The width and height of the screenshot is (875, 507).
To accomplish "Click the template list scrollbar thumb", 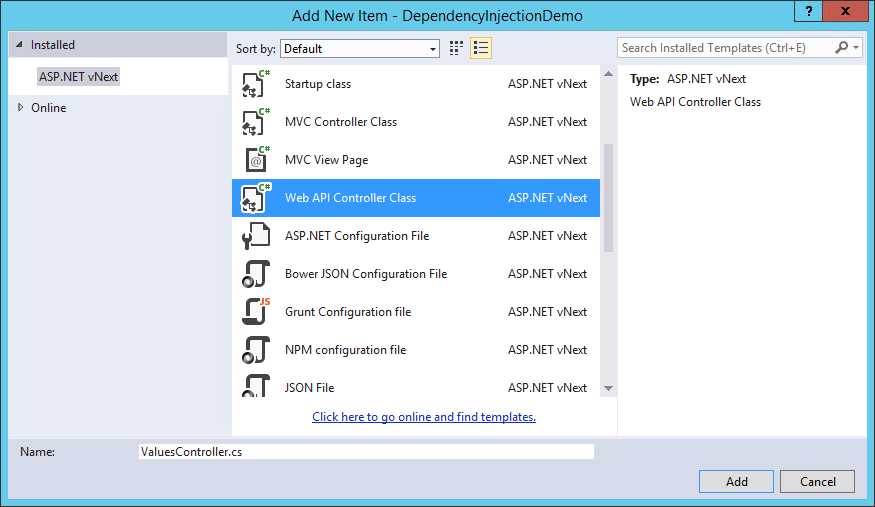I will (x=608, y=198).
